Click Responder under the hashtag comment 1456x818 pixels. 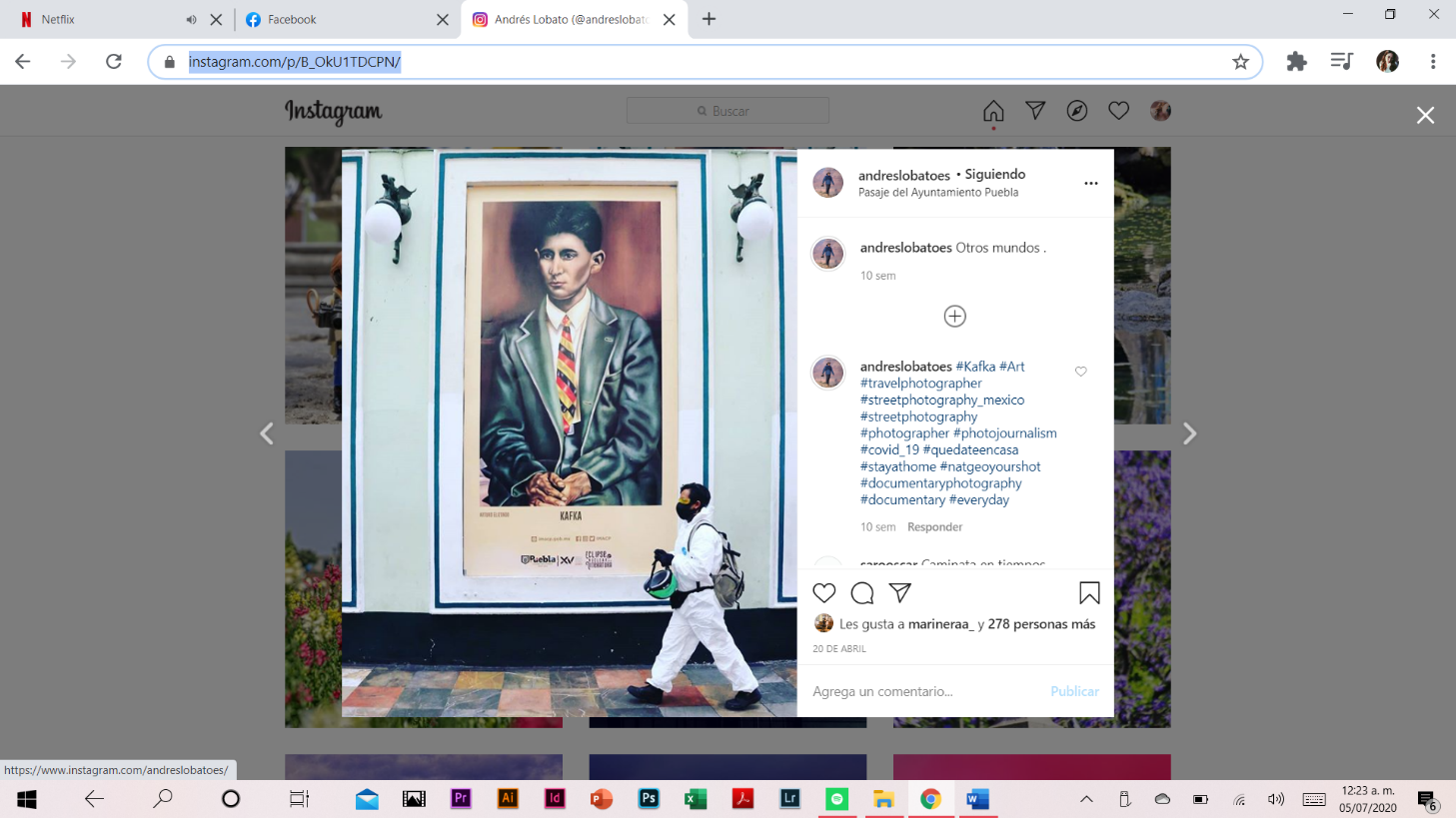pyautogui.click(x=934, y=527)
